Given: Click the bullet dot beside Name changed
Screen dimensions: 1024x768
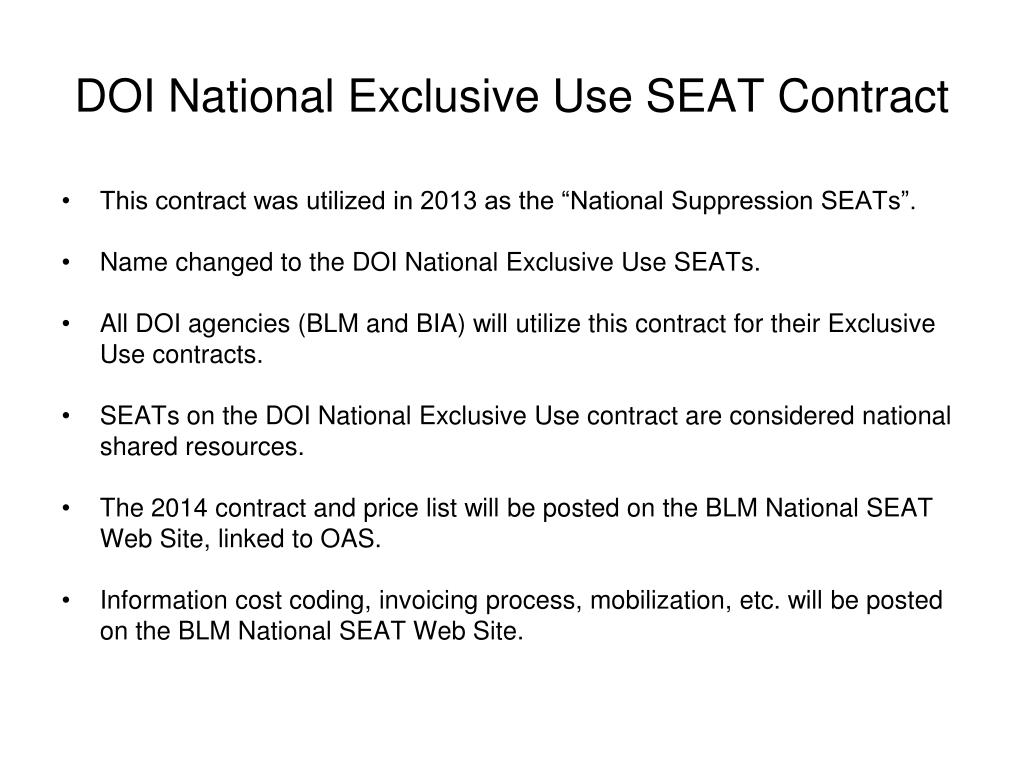Looking at the screenshot, I should click(x=66, y=263).
